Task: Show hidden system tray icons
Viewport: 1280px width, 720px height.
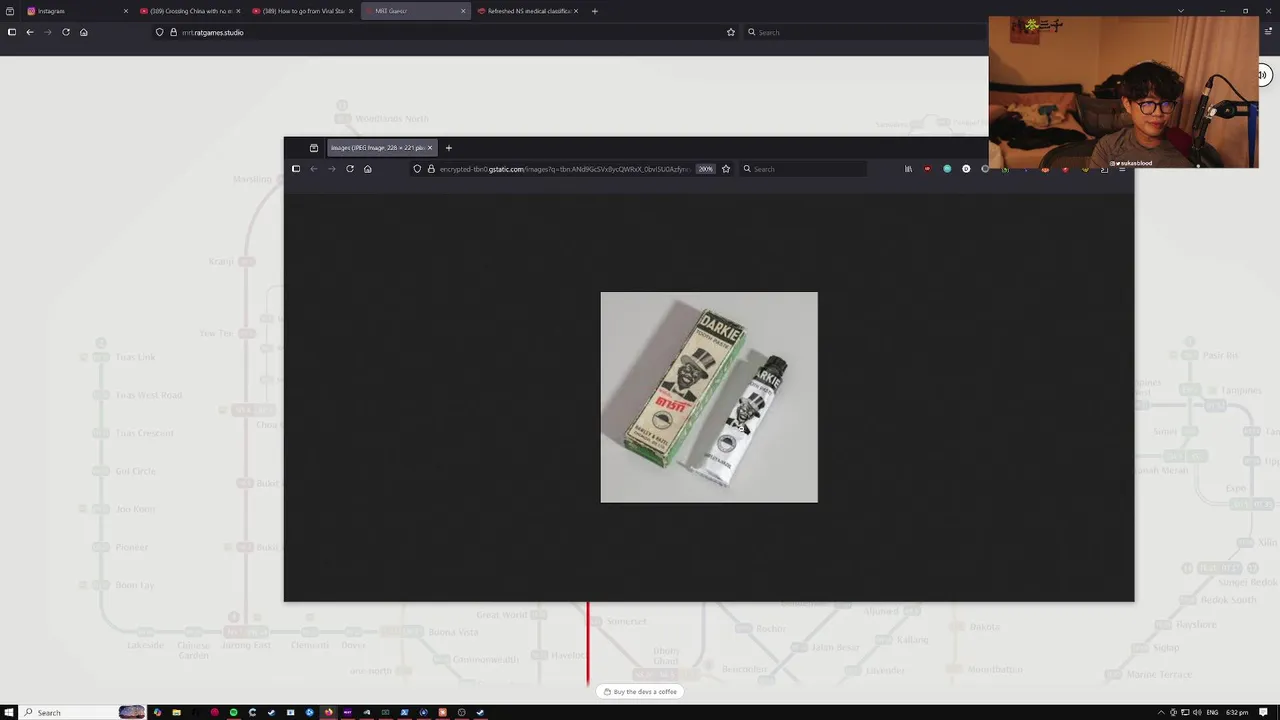Action: (1162, 712)
